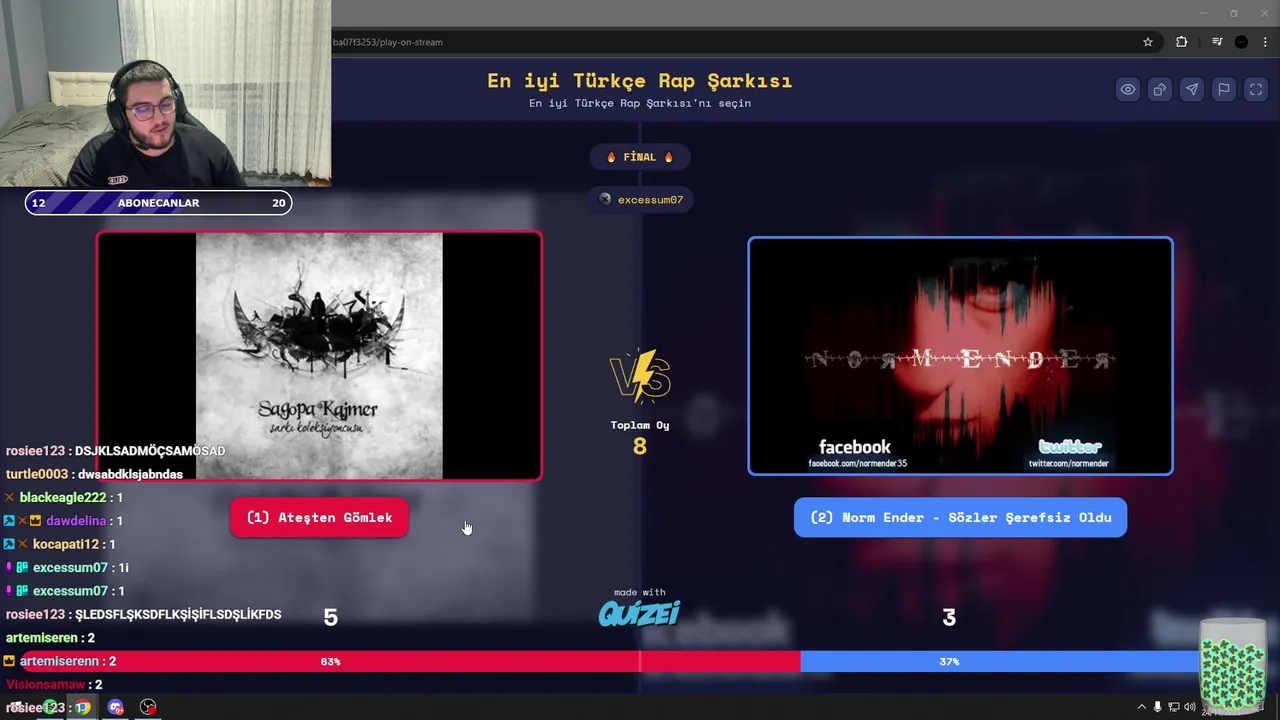1280x720 pixels.
Task: Bookmark this page with star icon
Action: [1148, 42]
